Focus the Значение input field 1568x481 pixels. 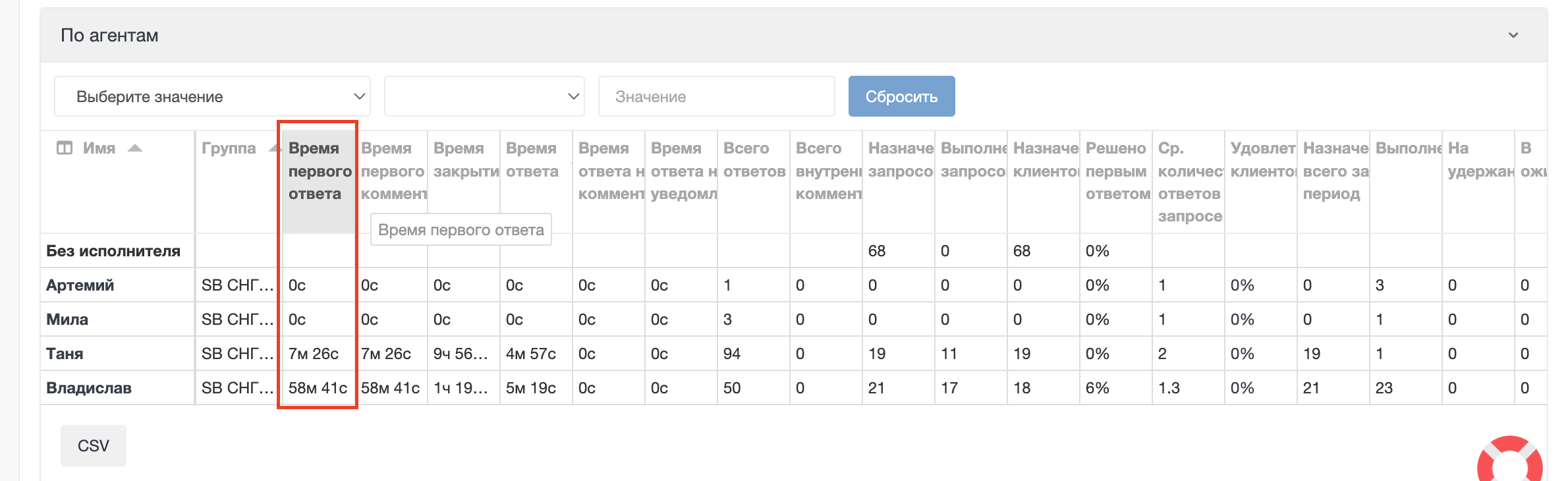coord(716,96)
